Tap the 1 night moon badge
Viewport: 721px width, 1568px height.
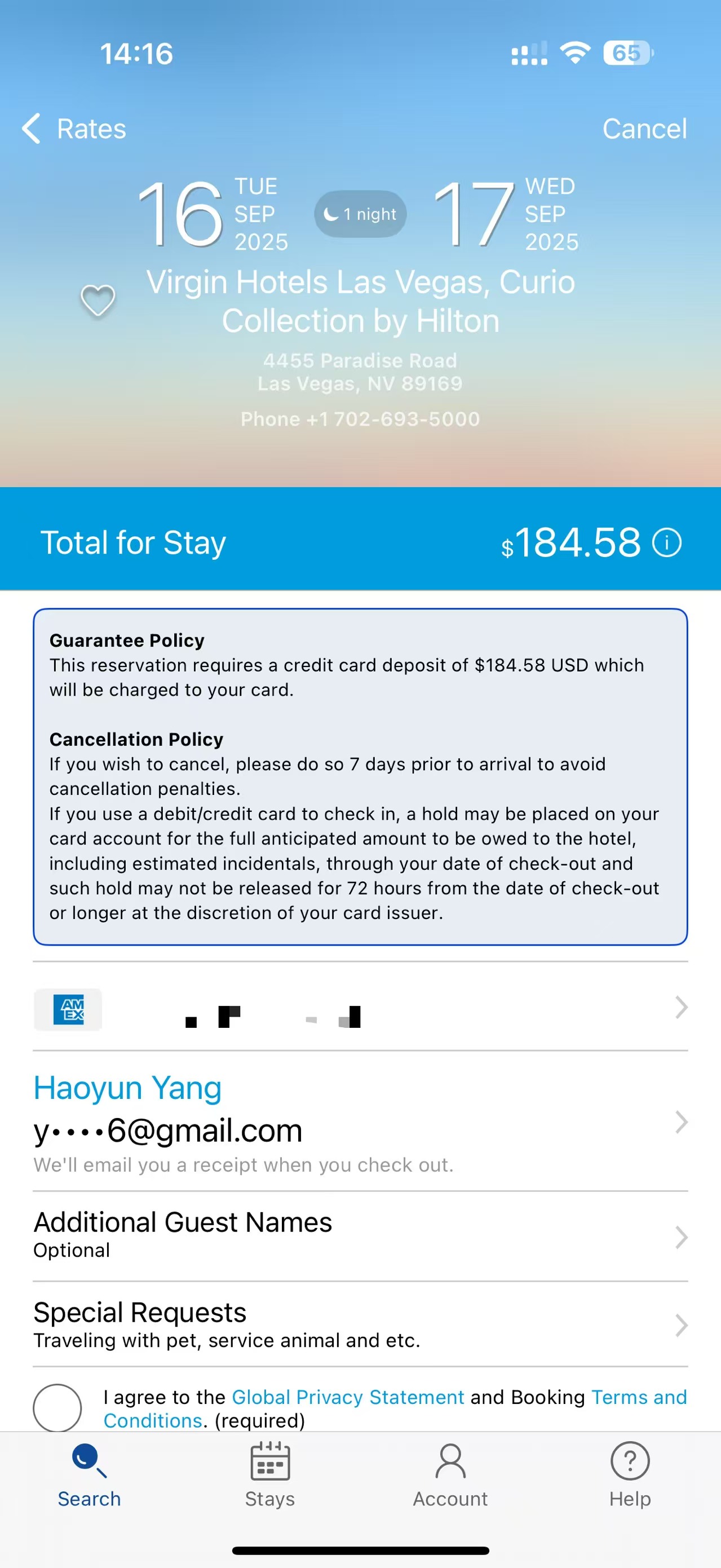(x=360, y=214)
